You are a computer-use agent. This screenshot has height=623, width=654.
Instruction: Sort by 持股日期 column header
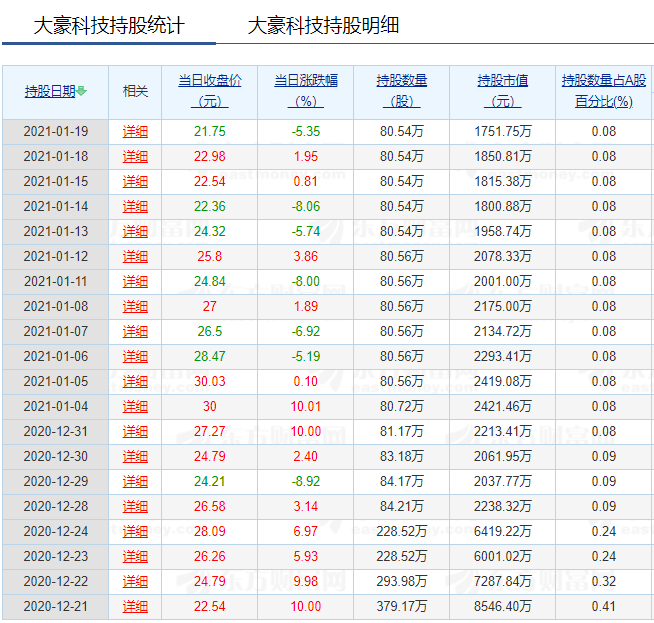(50, 91)
